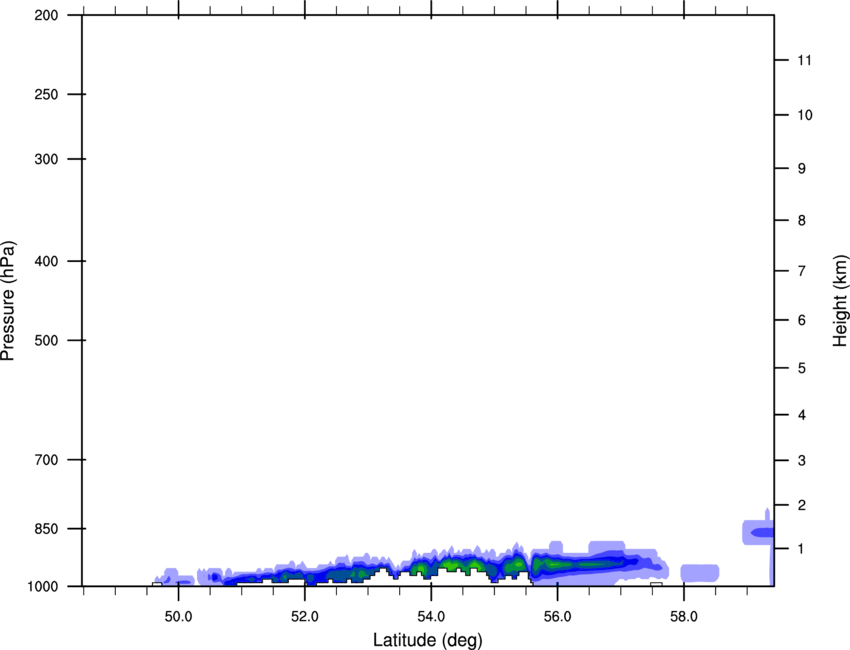
Task: Pick the 1 km height label
Action: click(x=802, y=549)
